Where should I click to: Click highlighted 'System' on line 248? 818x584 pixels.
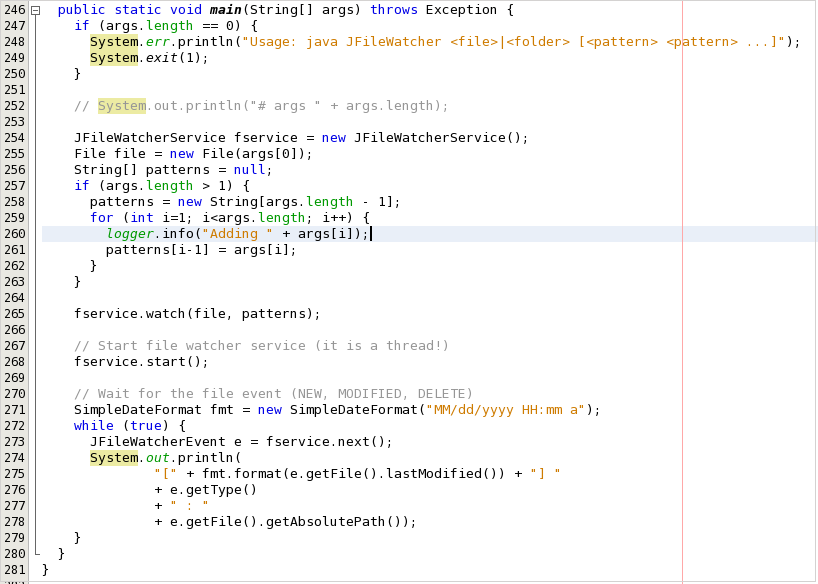[114, 42]
